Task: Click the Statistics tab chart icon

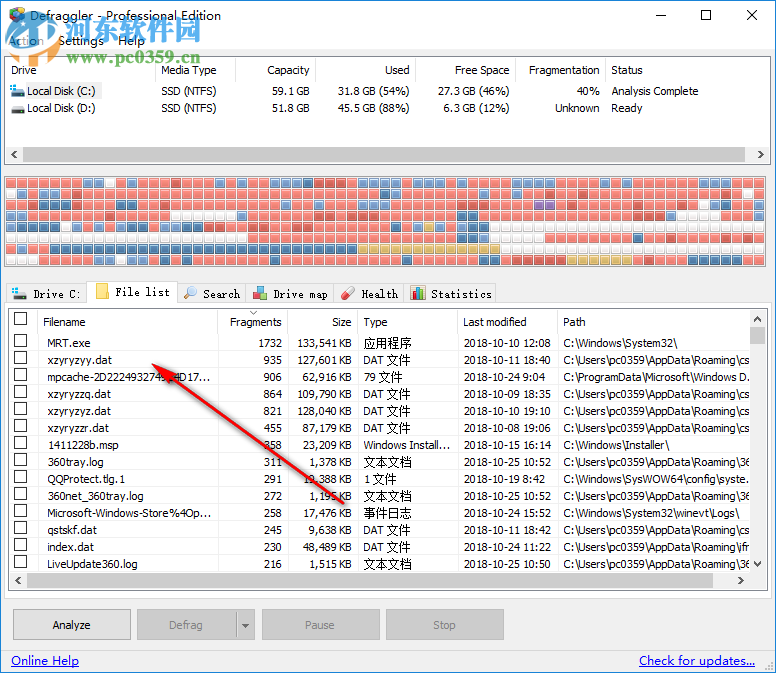Action: [418, 293]
